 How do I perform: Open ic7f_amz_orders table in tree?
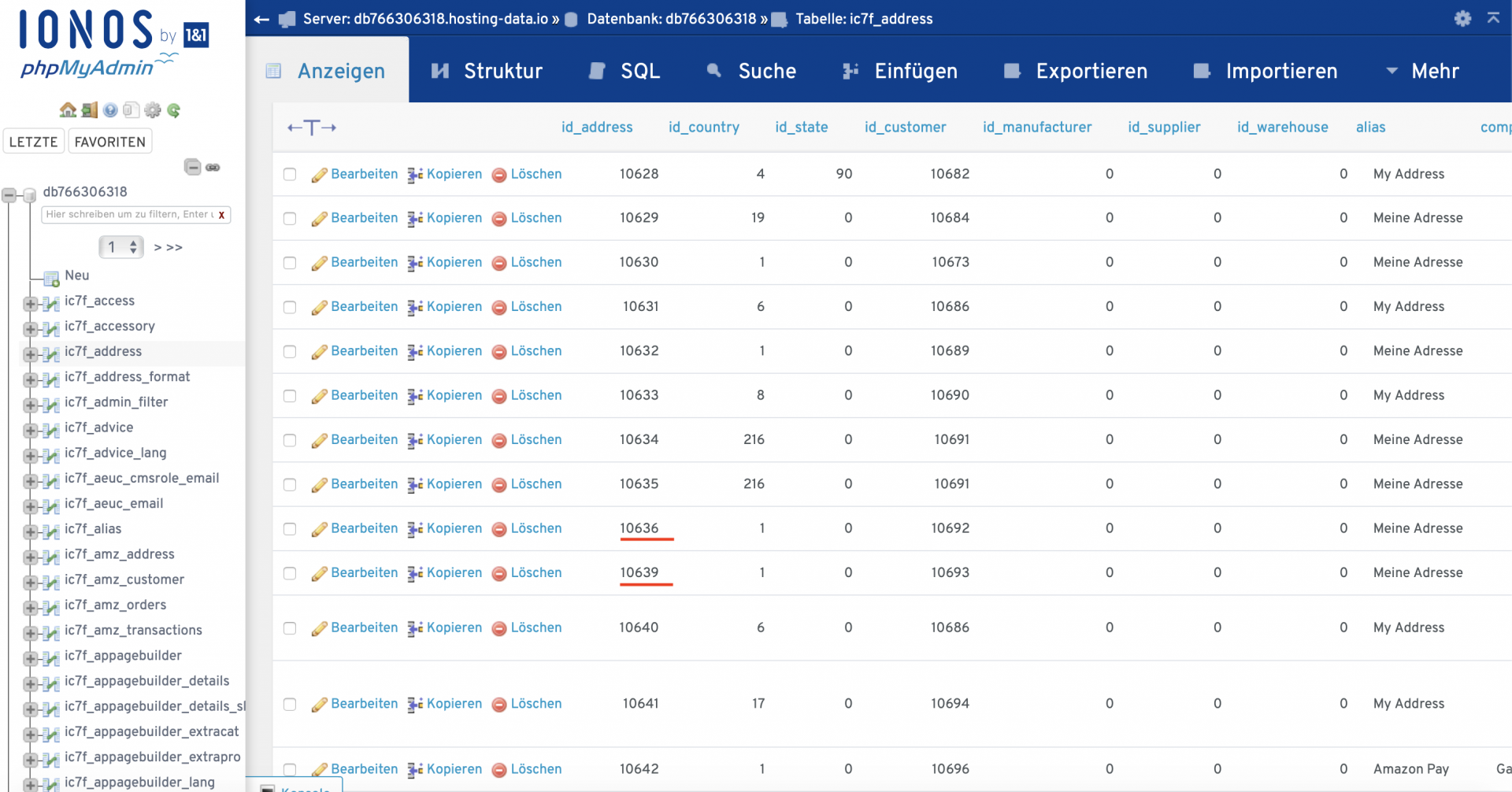115,605
